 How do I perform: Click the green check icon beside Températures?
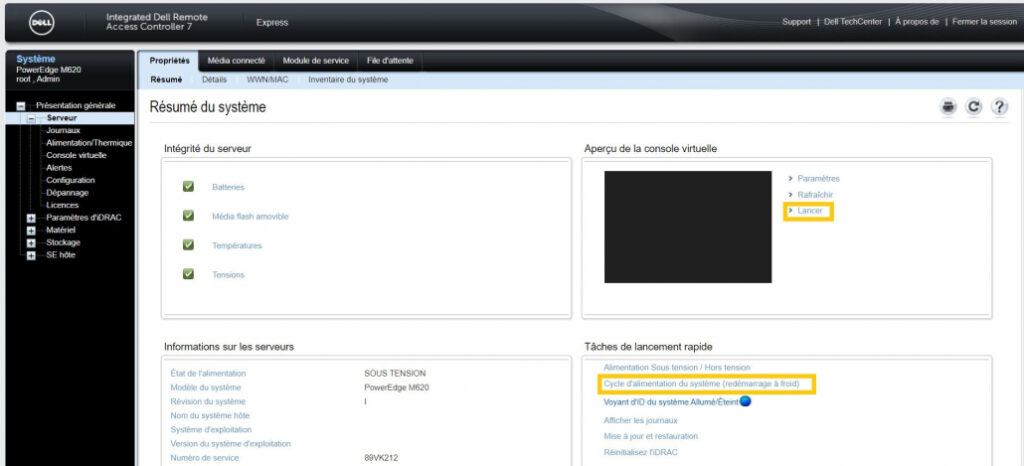click(x=189, y=245)
